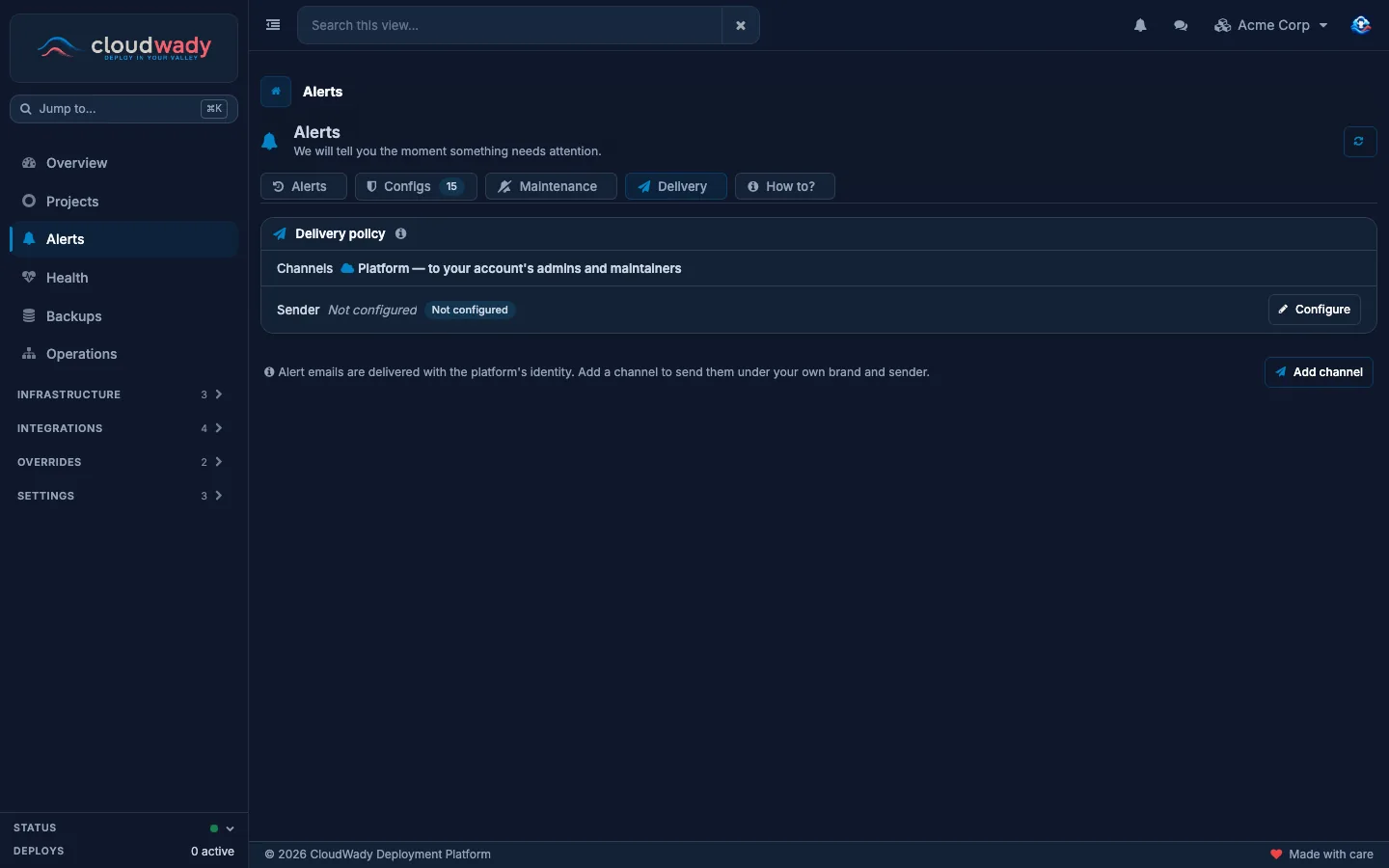Click the Alerts page bell icon
Screen dimensions: 1389x868
pos(270,142)
